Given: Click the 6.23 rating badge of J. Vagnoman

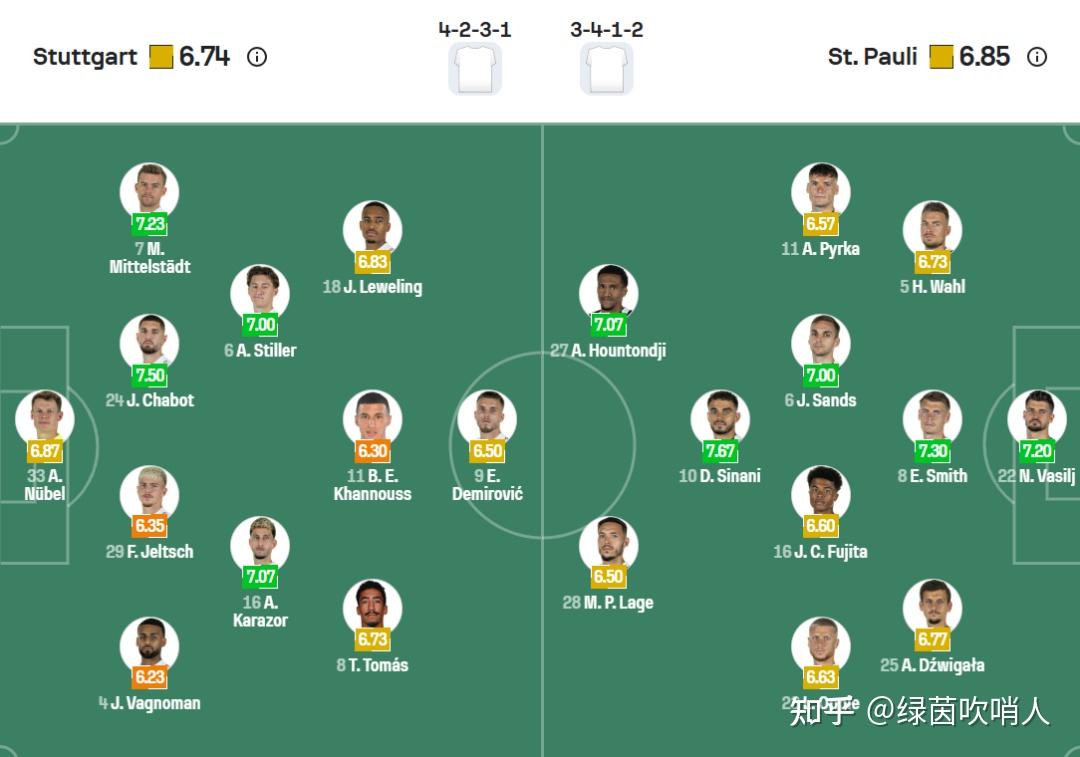Looking at the screenshot, I should coord(149,677).
